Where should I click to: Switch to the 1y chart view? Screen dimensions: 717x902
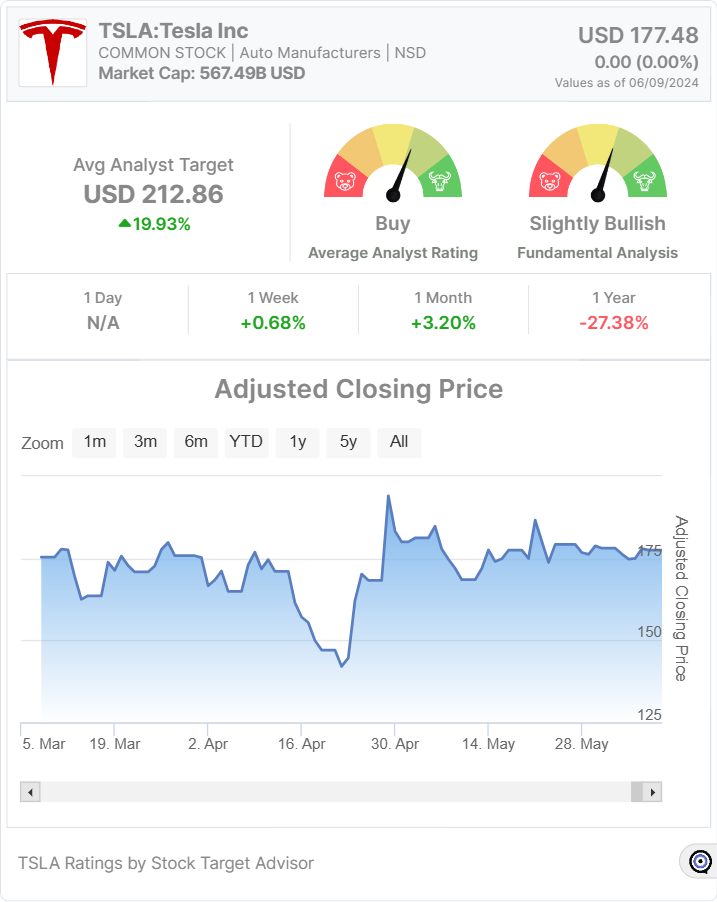click(x=297, y=442)
